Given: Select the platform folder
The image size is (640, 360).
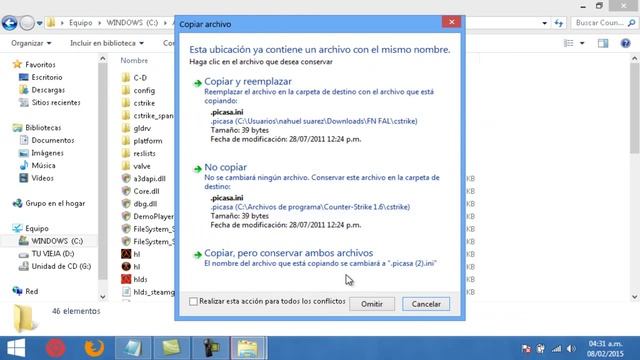Looking at the screenshot, I should [x=148, y=141].
